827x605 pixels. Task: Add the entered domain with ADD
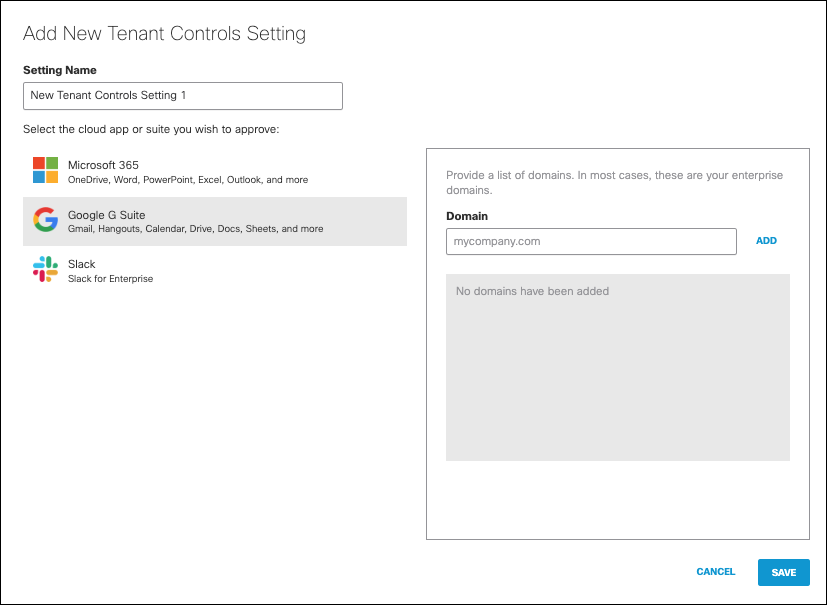pos(766,241)
